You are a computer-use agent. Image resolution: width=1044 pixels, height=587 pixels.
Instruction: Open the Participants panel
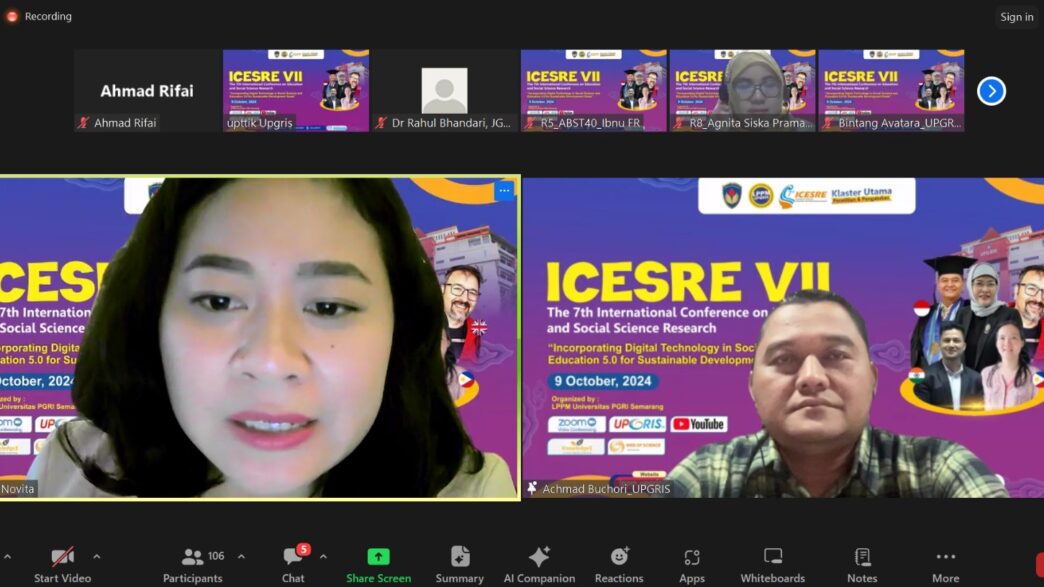coord(193,557)
